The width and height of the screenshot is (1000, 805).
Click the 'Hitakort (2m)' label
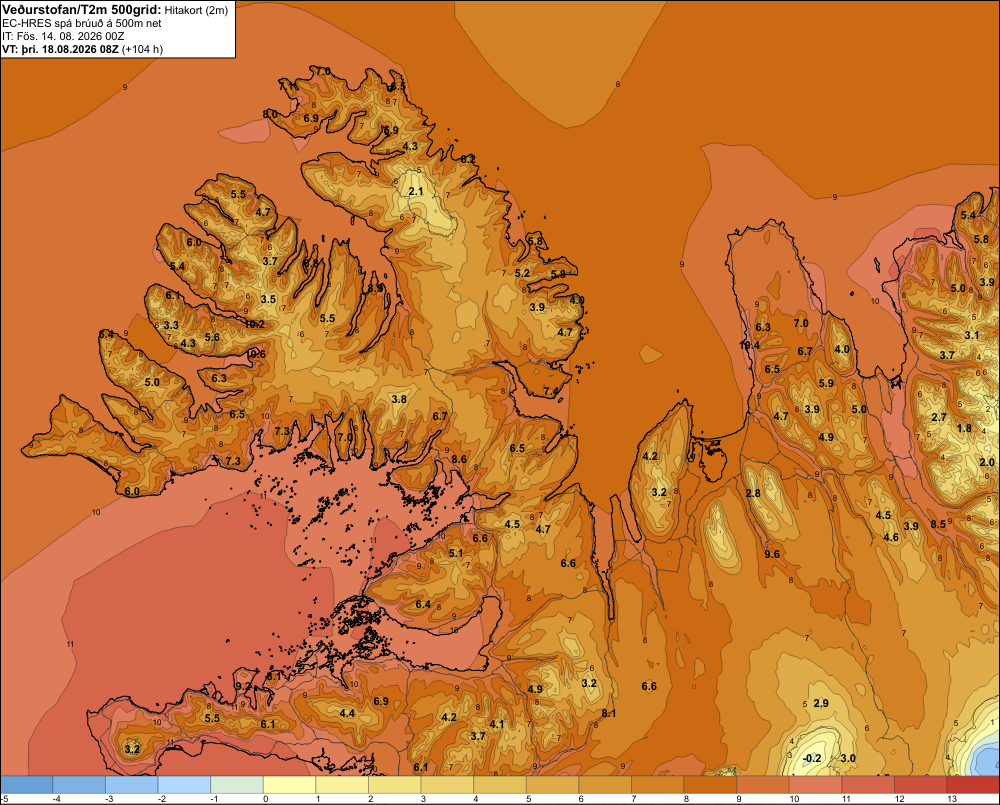[x=196, y=10]
